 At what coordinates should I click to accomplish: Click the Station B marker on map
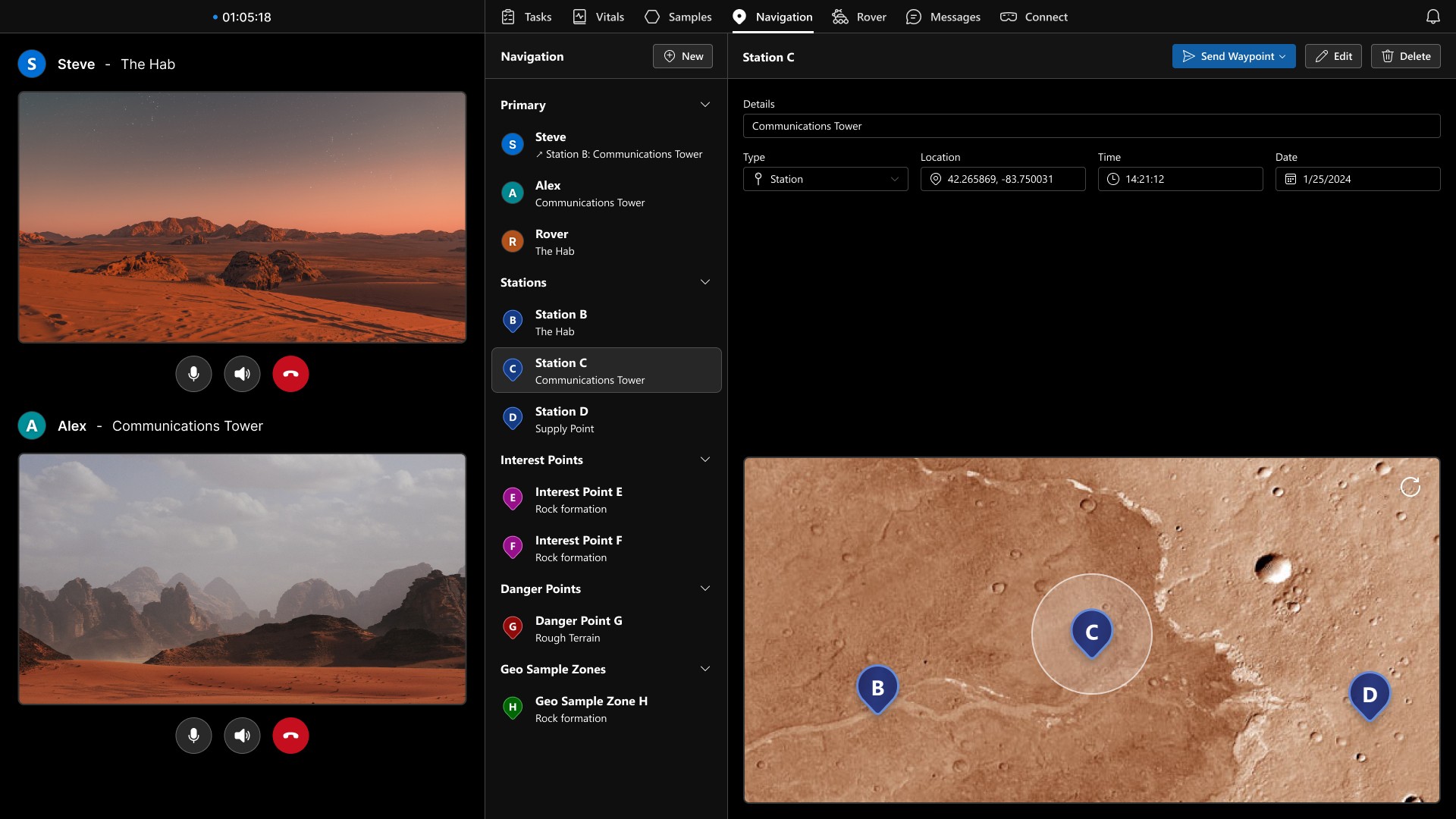[x=877, y=687]
